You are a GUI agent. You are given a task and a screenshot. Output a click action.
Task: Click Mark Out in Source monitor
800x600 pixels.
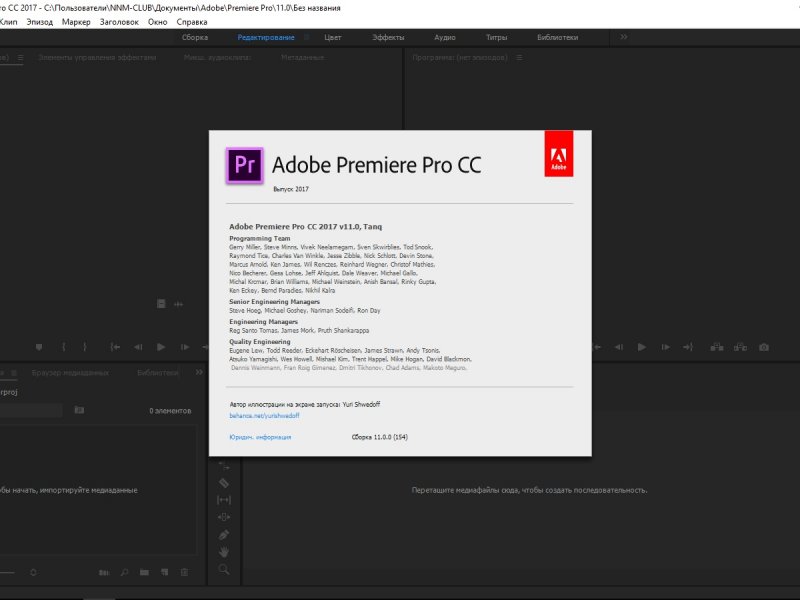pos(85,347)
